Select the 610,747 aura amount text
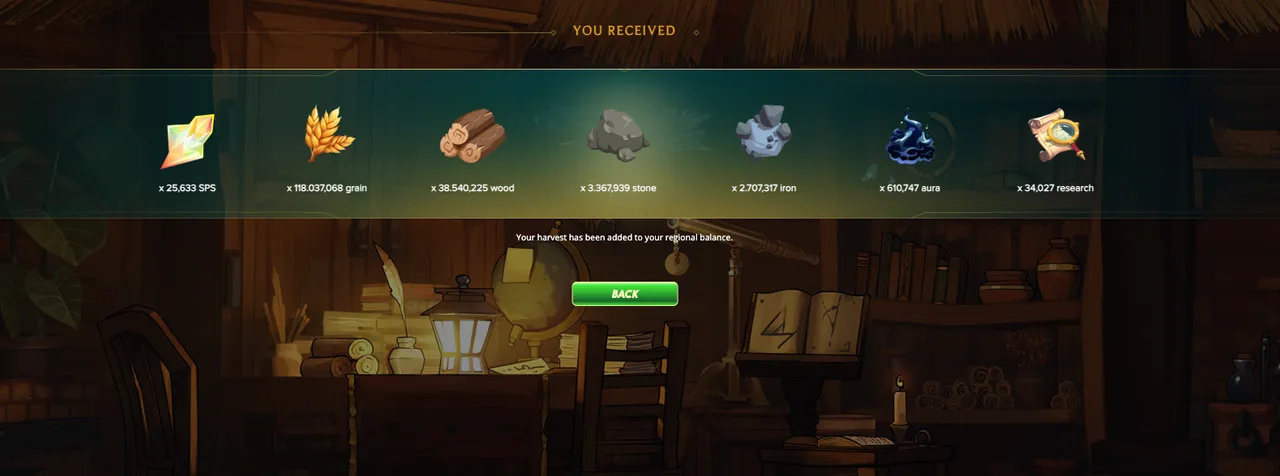Screen dimensions: 1280x476 pos(910,188)
